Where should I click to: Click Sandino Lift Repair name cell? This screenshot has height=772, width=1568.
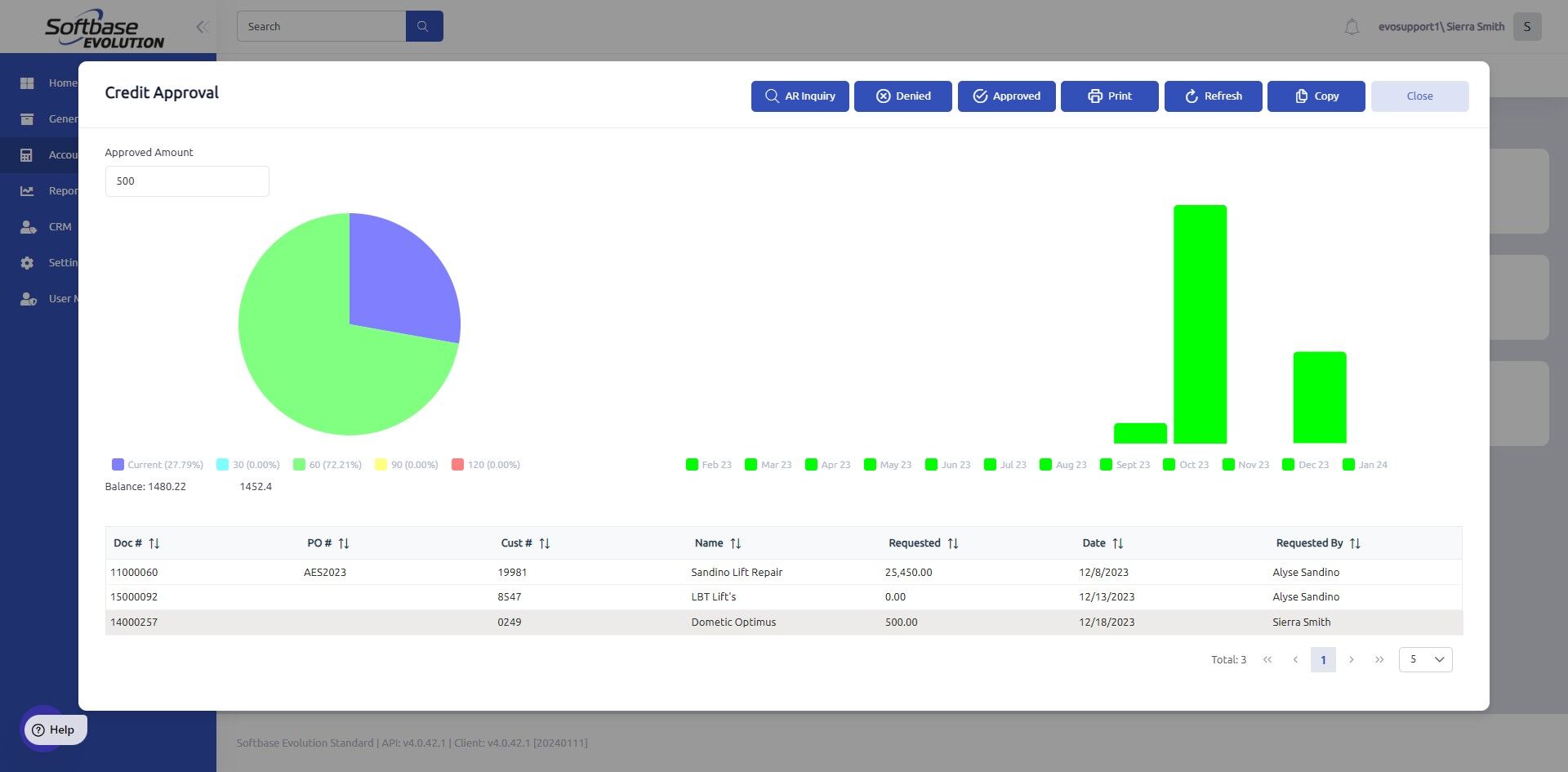click(737, 573)
